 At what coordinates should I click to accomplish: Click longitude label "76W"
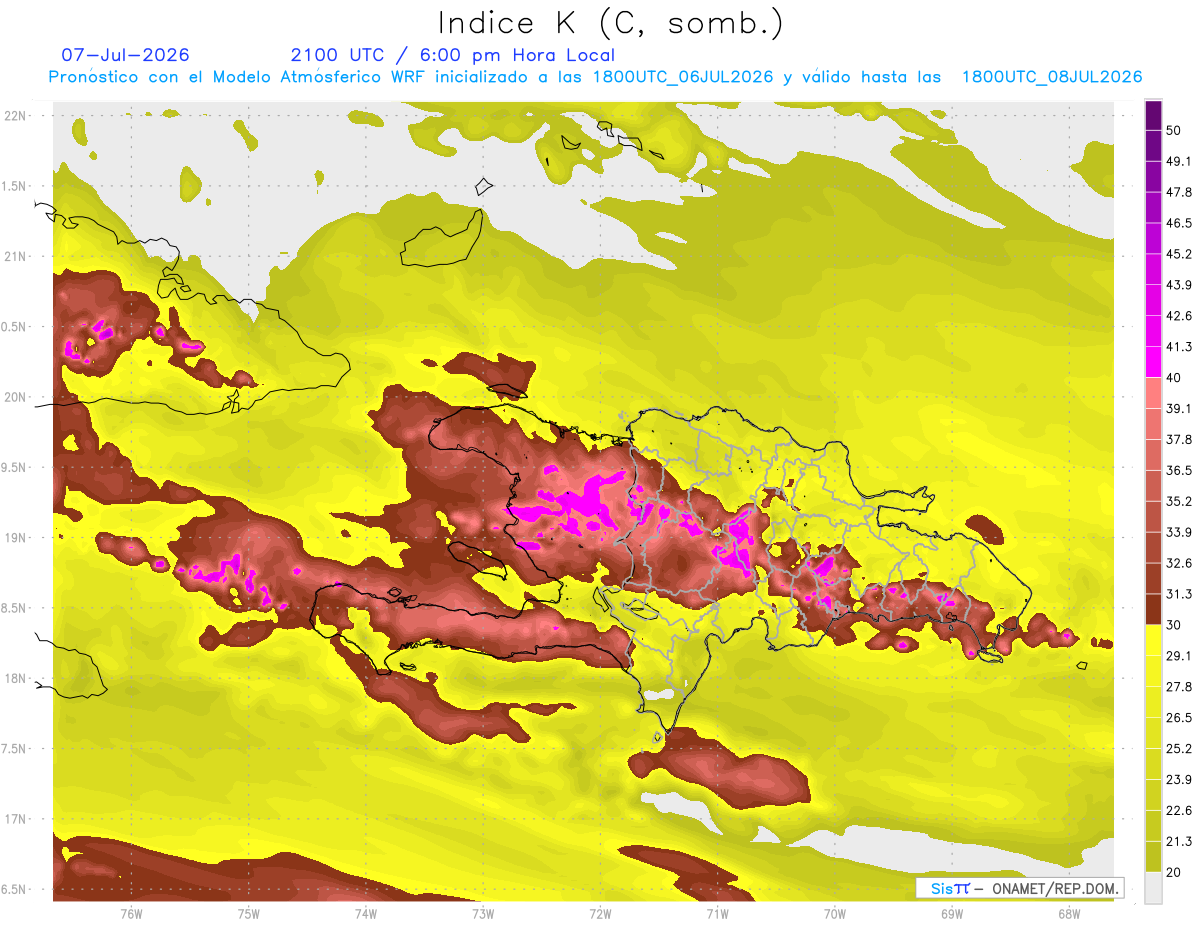point(131,914)
